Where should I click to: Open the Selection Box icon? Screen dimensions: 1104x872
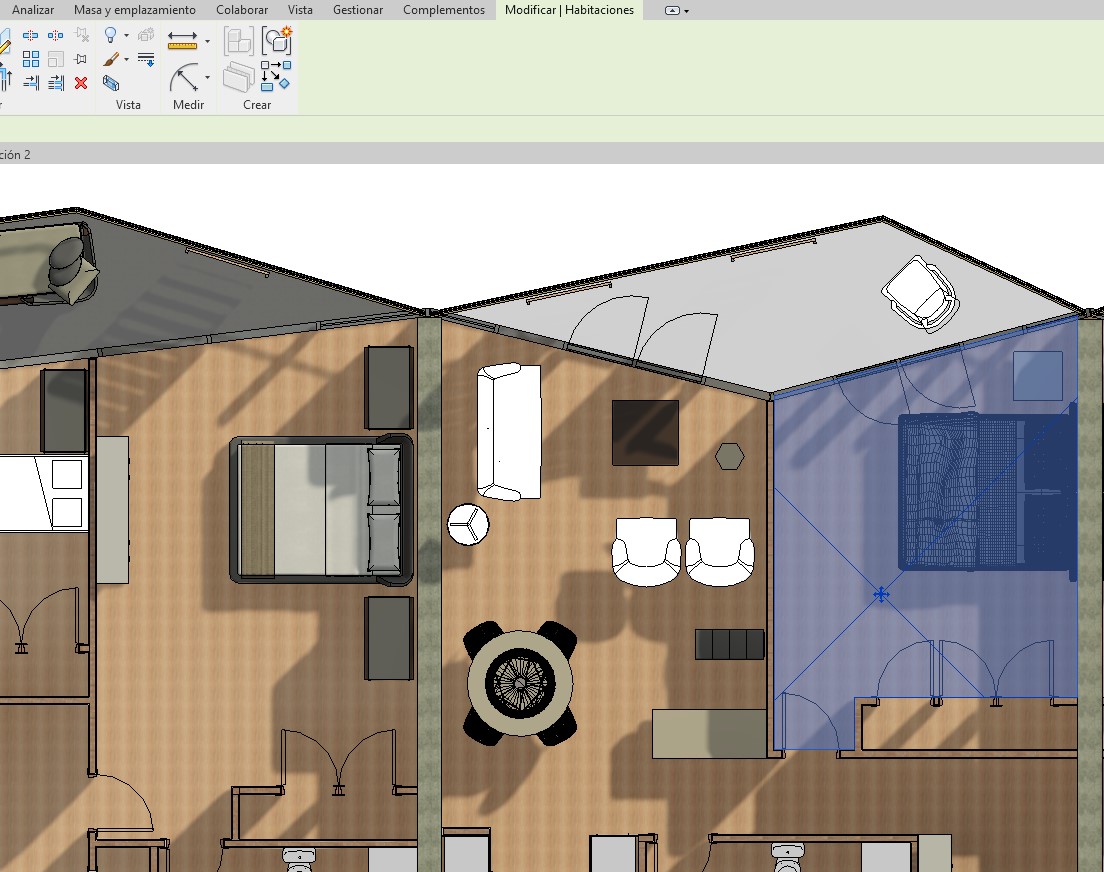coord(110,83)
